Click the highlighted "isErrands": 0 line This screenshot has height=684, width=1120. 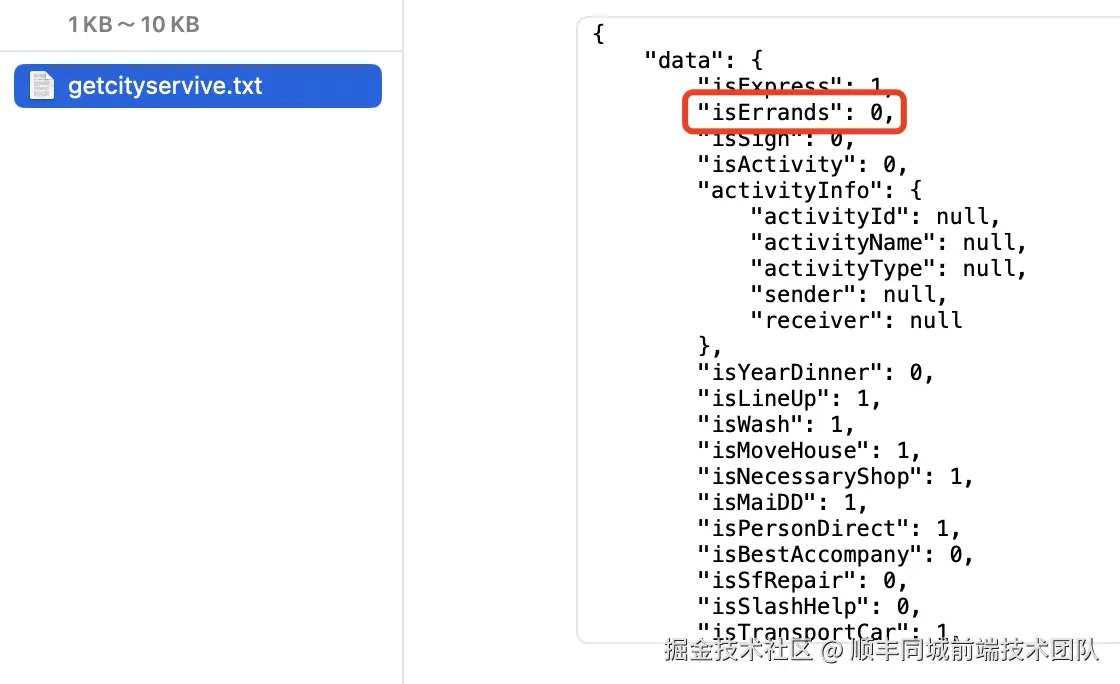pos(795,112)
